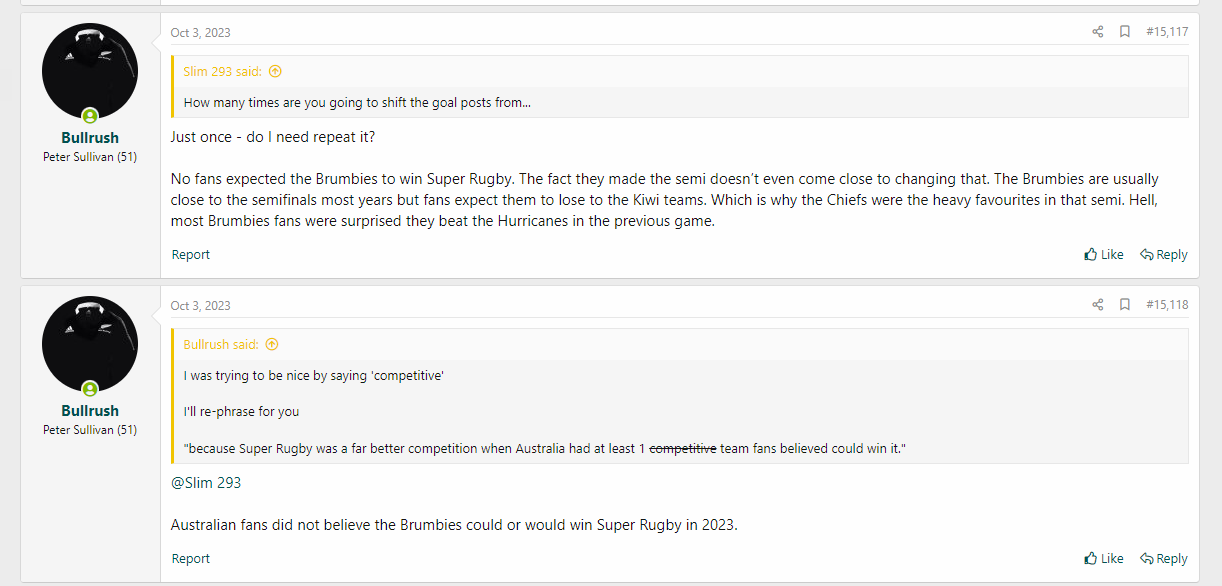Screen dimensions: 1222x586
Task: Open Bullrush username link in first post
Action: (x=90, y=138)
